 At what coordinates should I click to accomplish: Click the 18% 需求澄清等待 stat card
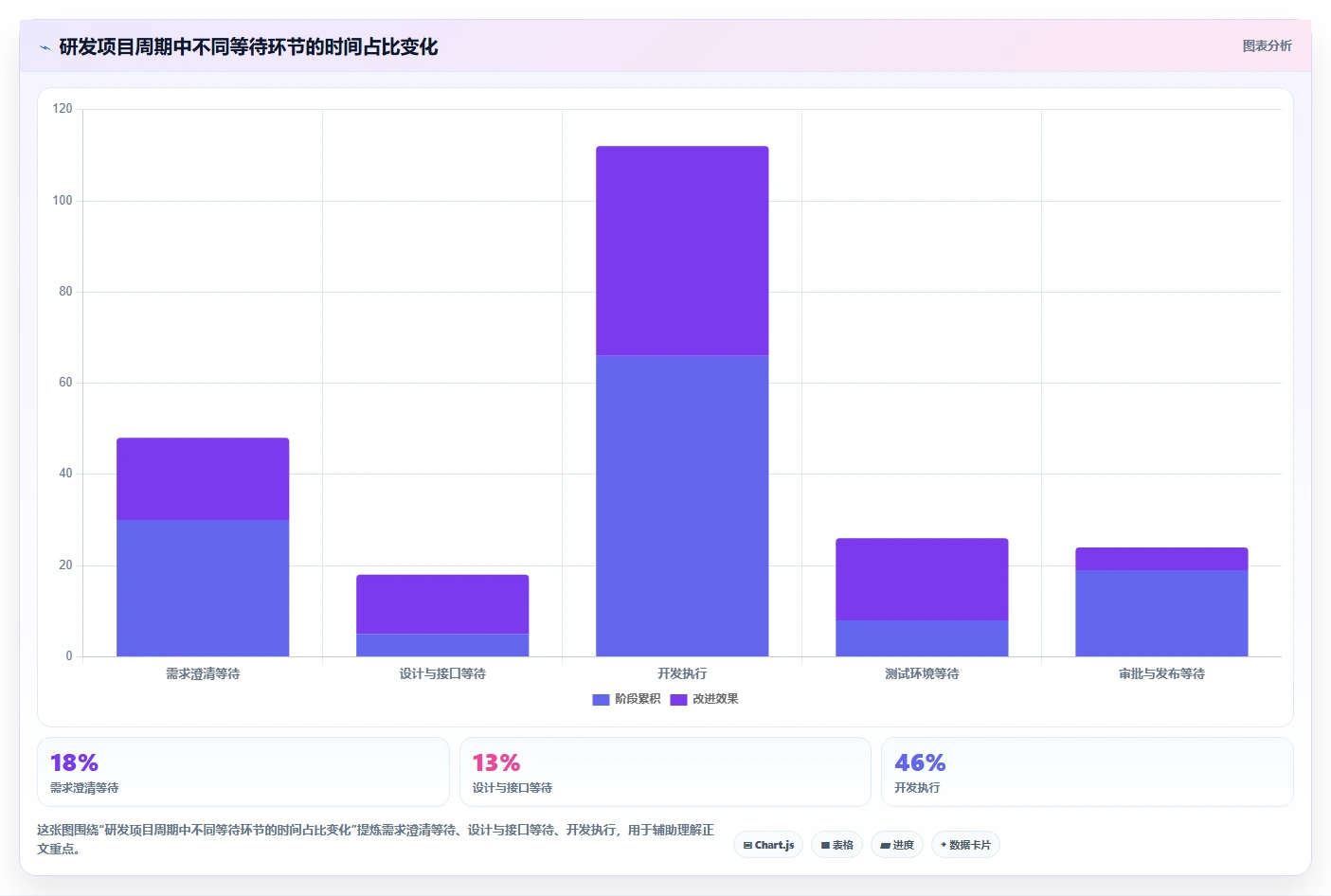(243, 772)
